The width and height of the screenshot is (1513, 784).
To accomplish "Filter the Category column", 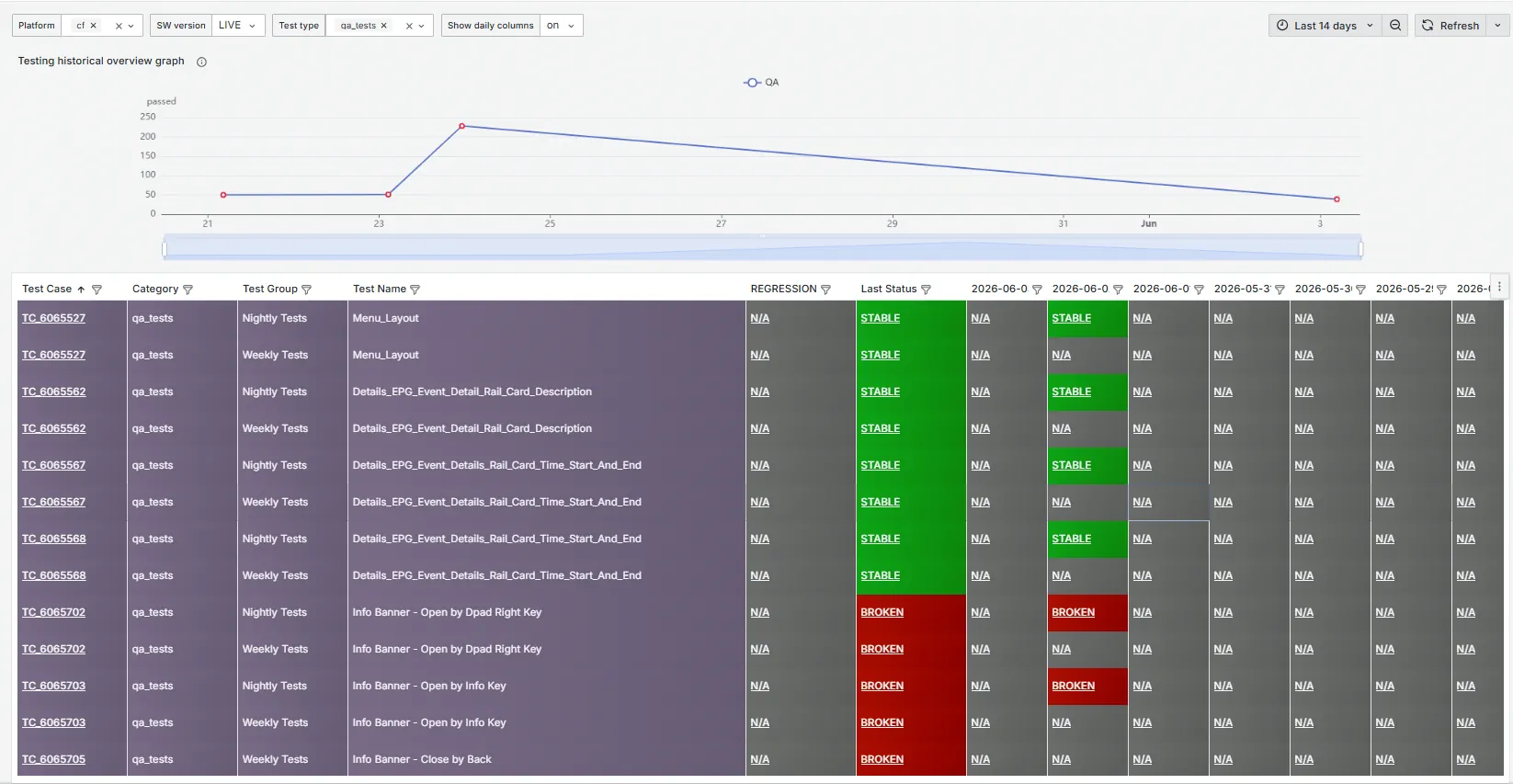I will coord(188,290).
